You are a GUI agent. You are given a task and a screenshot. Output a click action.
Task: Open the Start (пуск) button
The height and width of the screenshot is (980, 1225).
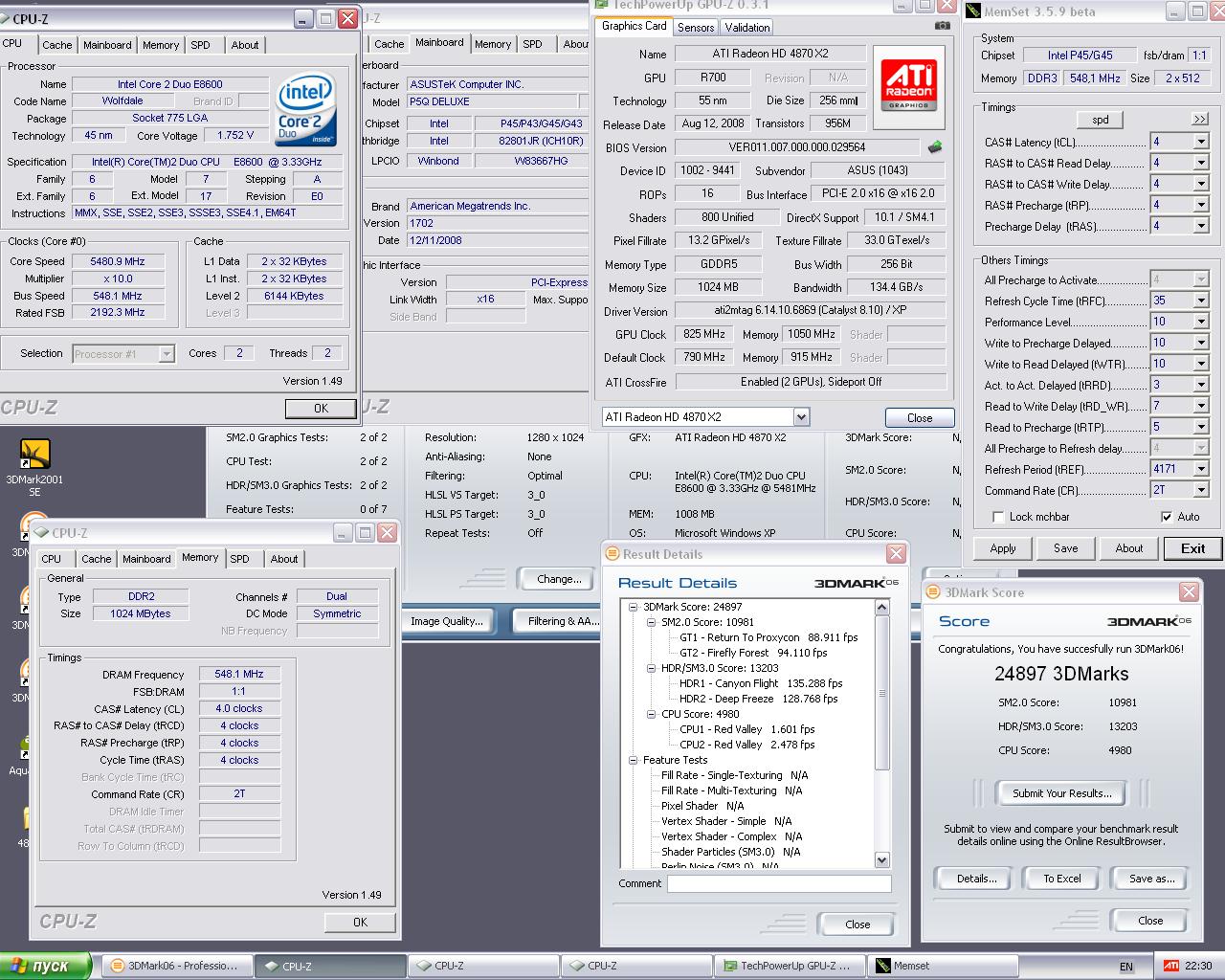(45, 966)
